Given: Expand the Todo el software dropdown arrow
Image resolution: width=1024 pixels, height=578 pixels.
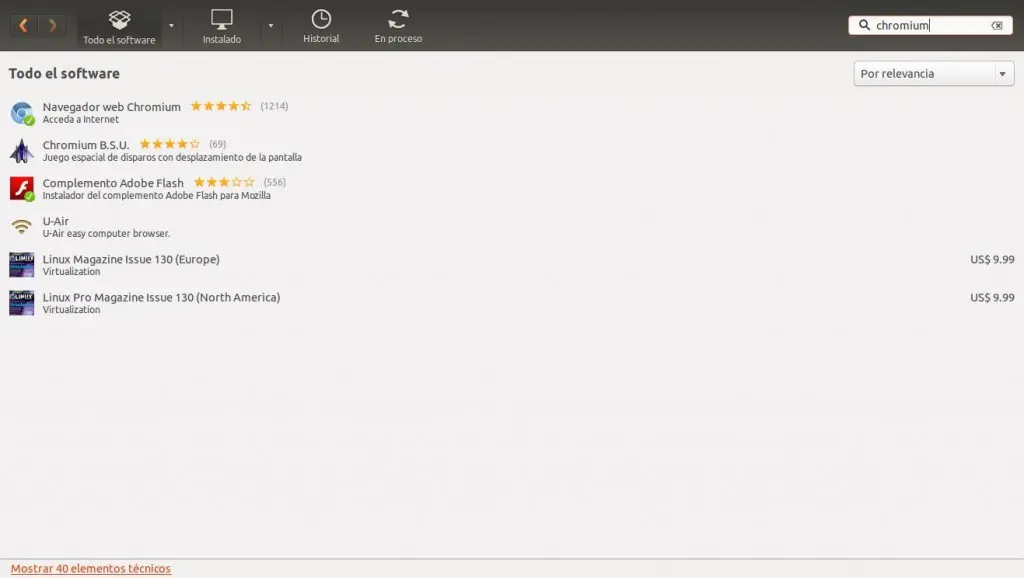Looking at the screenshot, I should [x=171, y=26].
